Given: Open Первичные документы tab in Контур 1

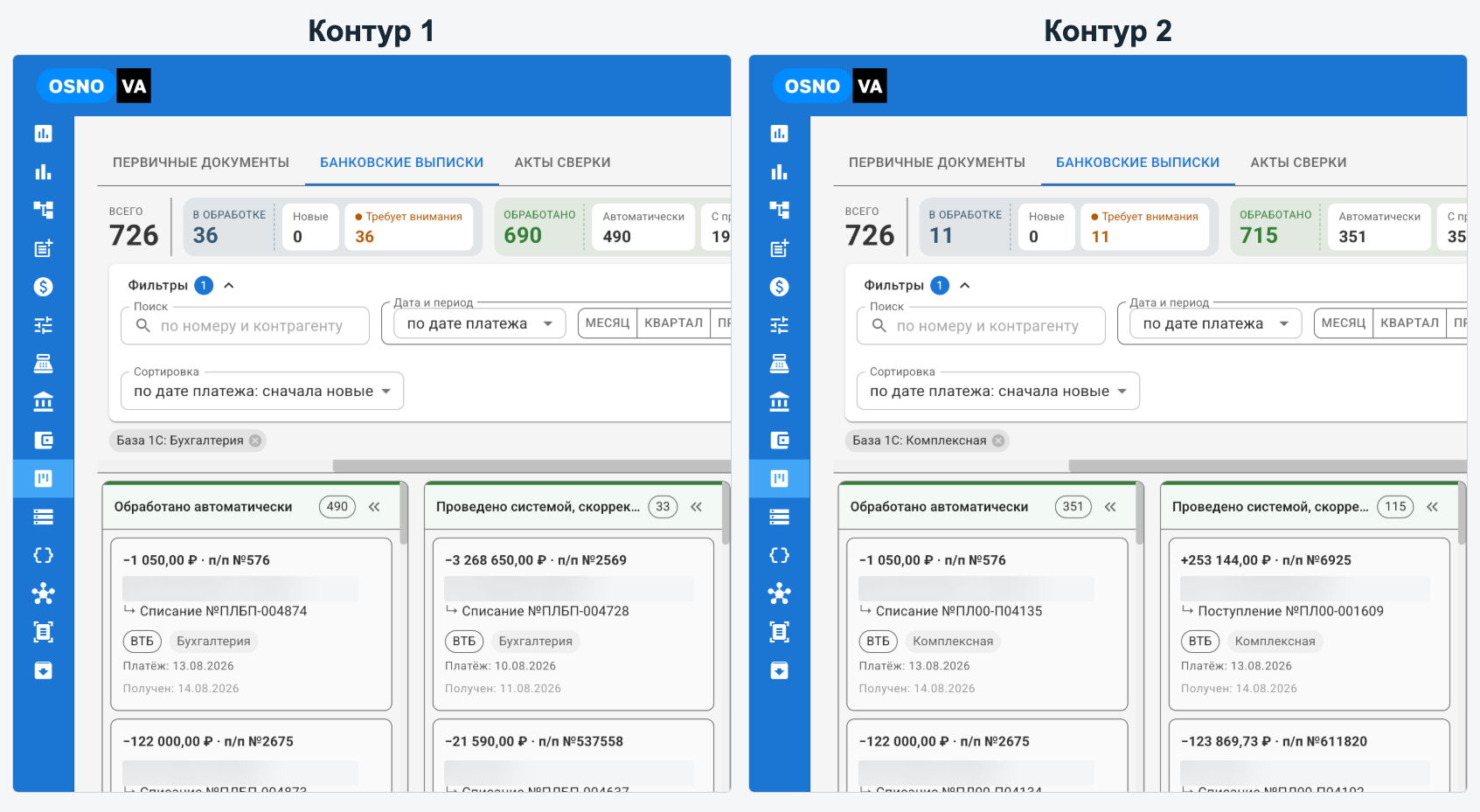Looking at the screenshot, I should click(x=201, y=163).
